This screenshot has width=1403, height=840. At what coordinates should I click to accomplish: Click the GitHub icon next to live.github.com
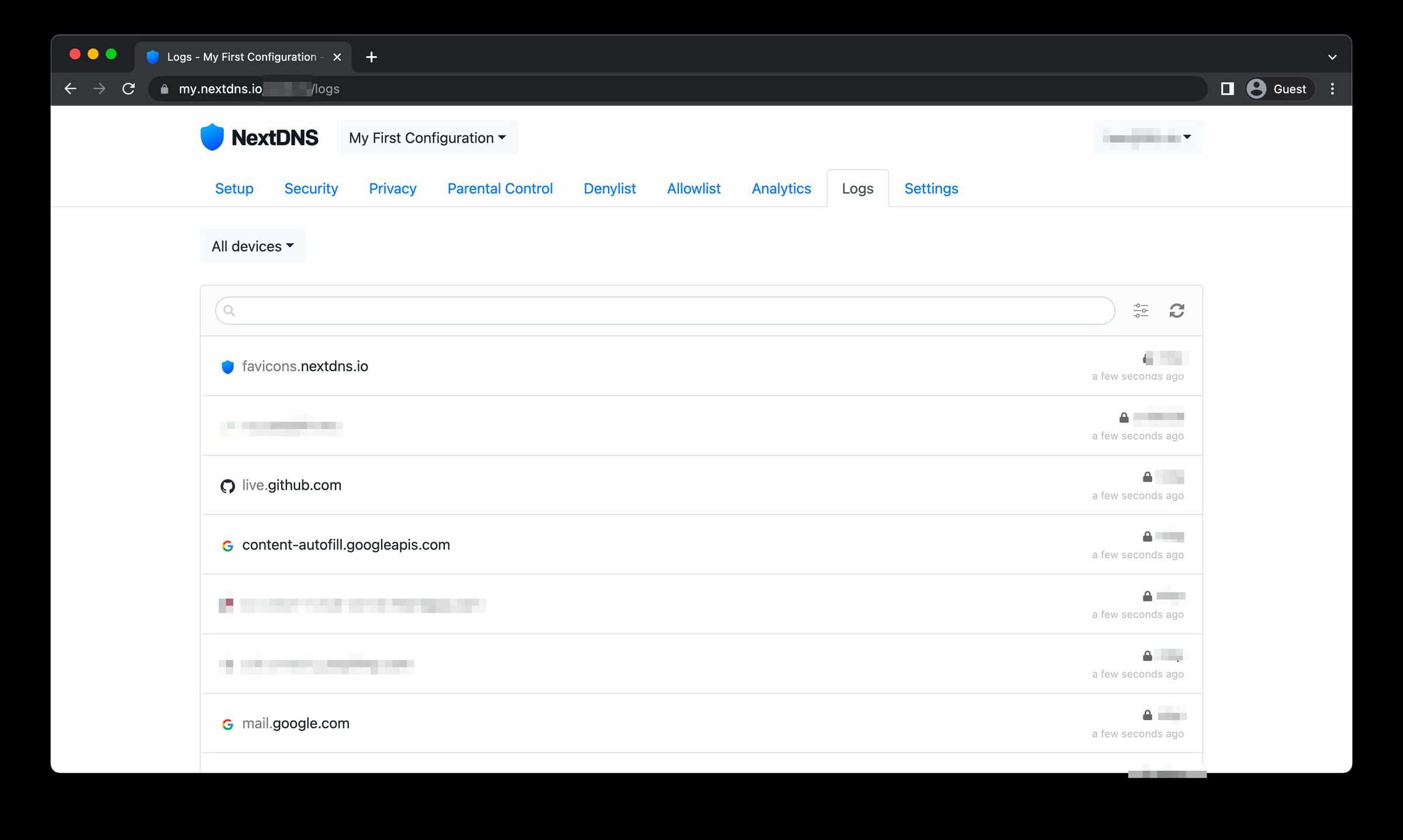227,485
